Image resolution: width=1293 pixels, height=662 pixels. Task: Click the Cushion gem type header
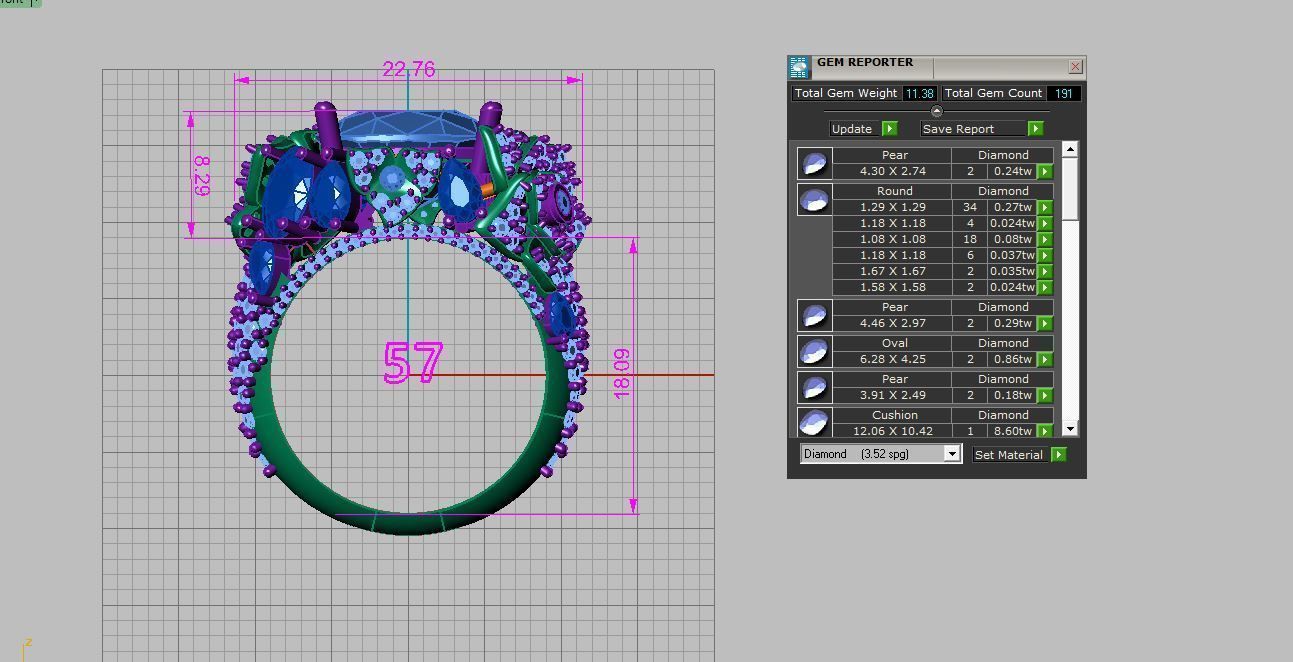click(x=894, y=415)
